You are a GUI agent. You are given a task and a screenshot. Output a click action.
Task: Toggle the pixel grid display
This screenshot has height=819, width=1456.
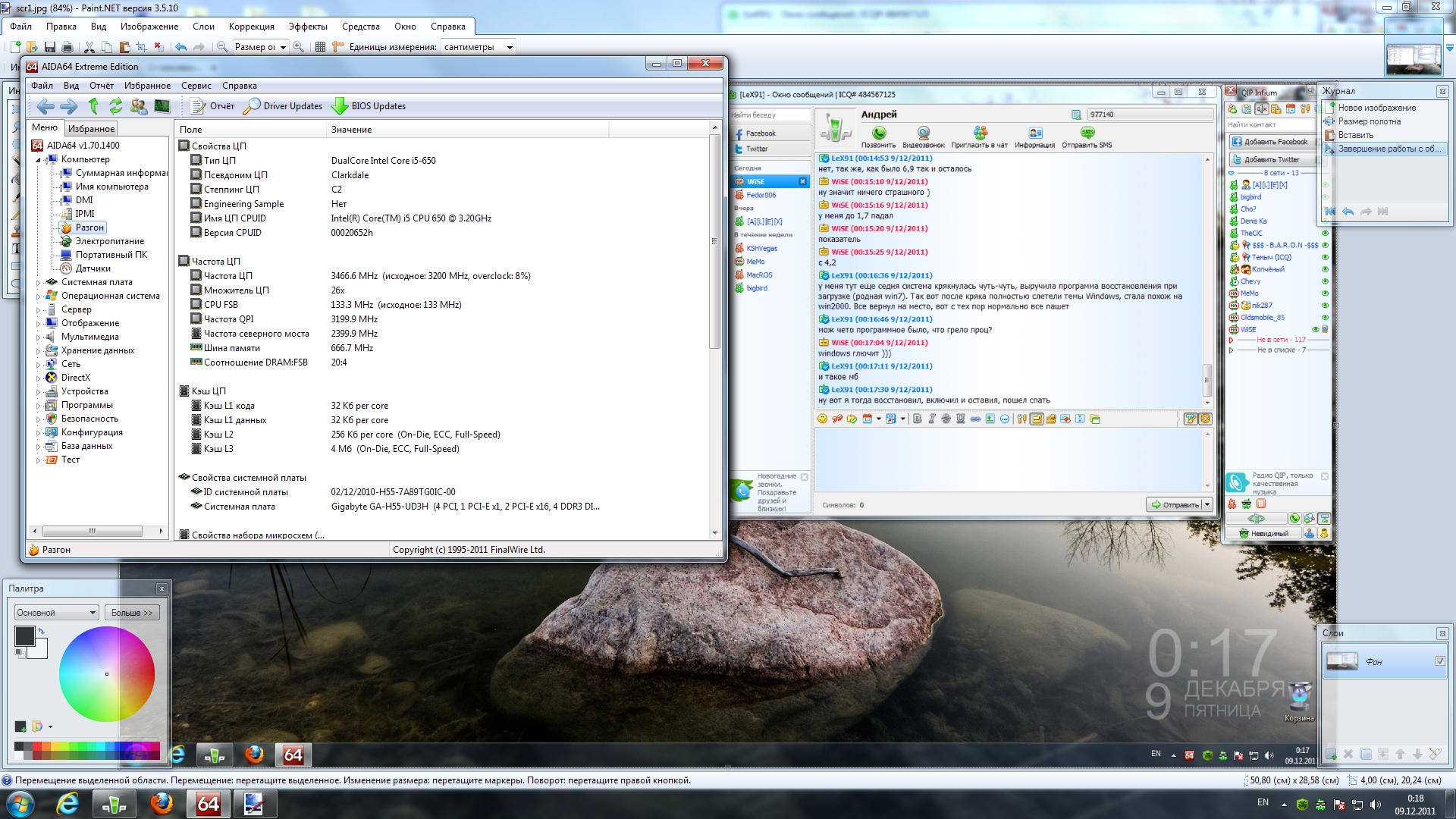click(x=320, y=47)
